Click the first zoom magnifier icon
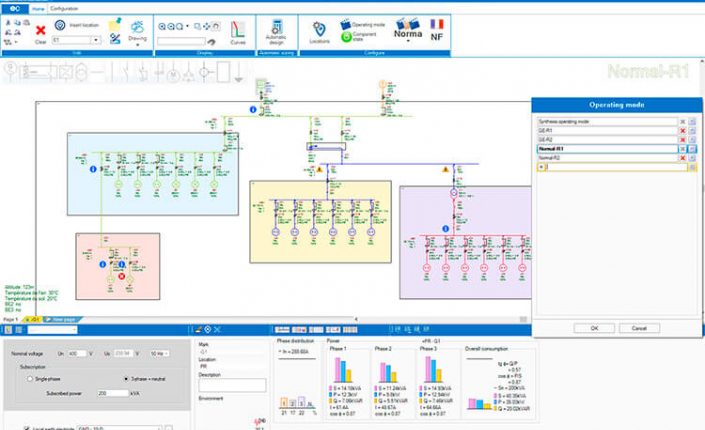This screenshot has width=705, height=430. 162,27
